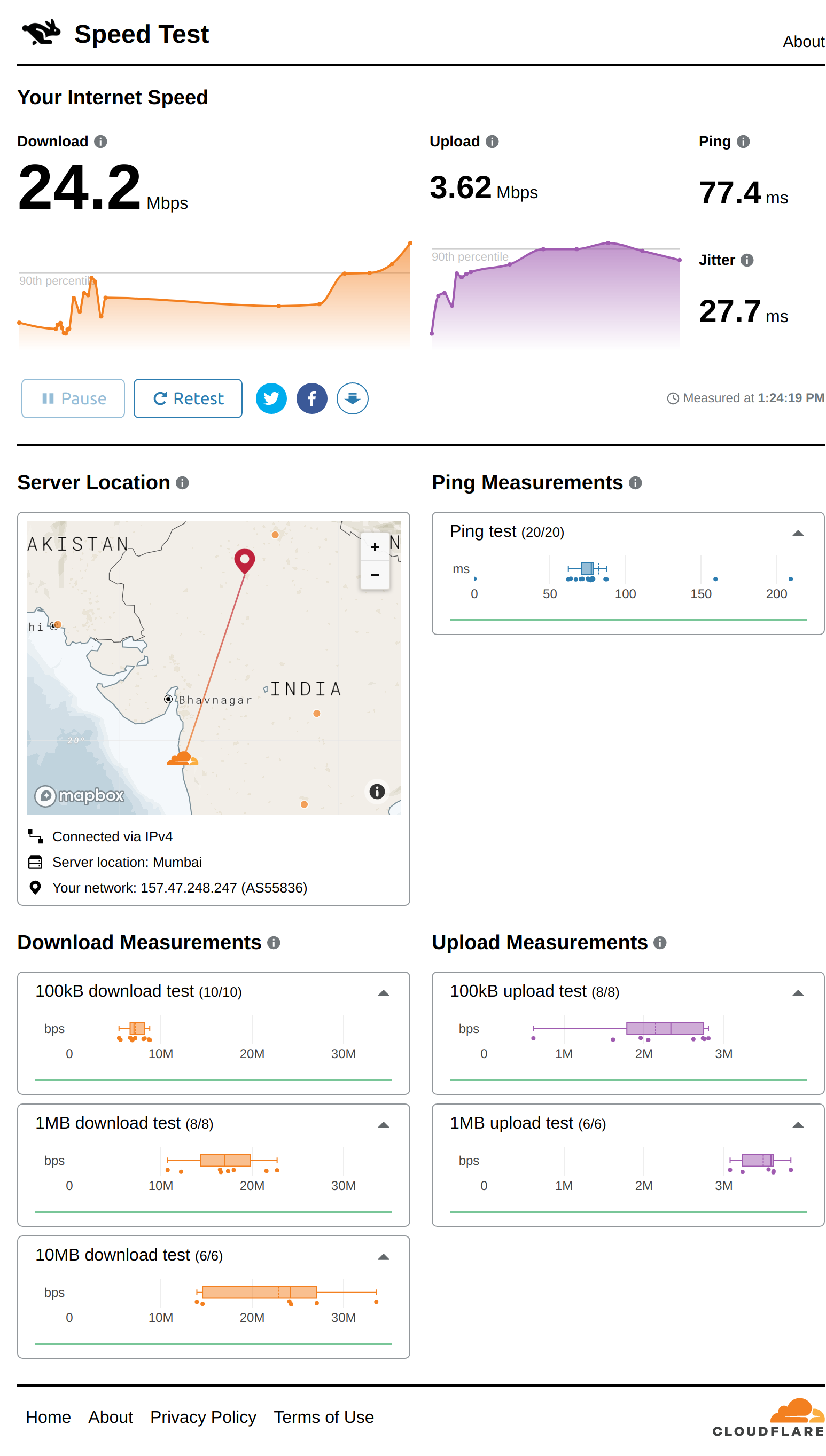Click the Speed Test rabbit logo
Viewport: 826px width, 1456px height.
(42, 32)
